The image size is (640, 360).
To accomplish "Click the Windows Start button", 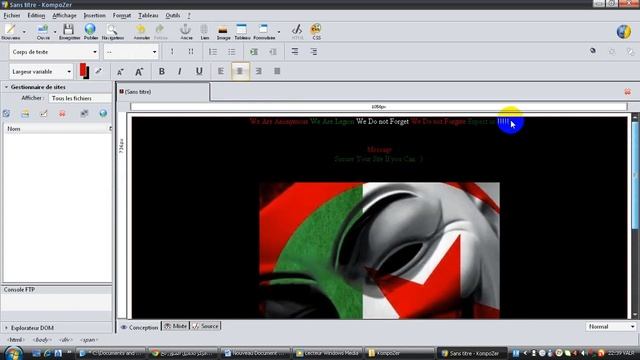I will [x=13, y=352].
